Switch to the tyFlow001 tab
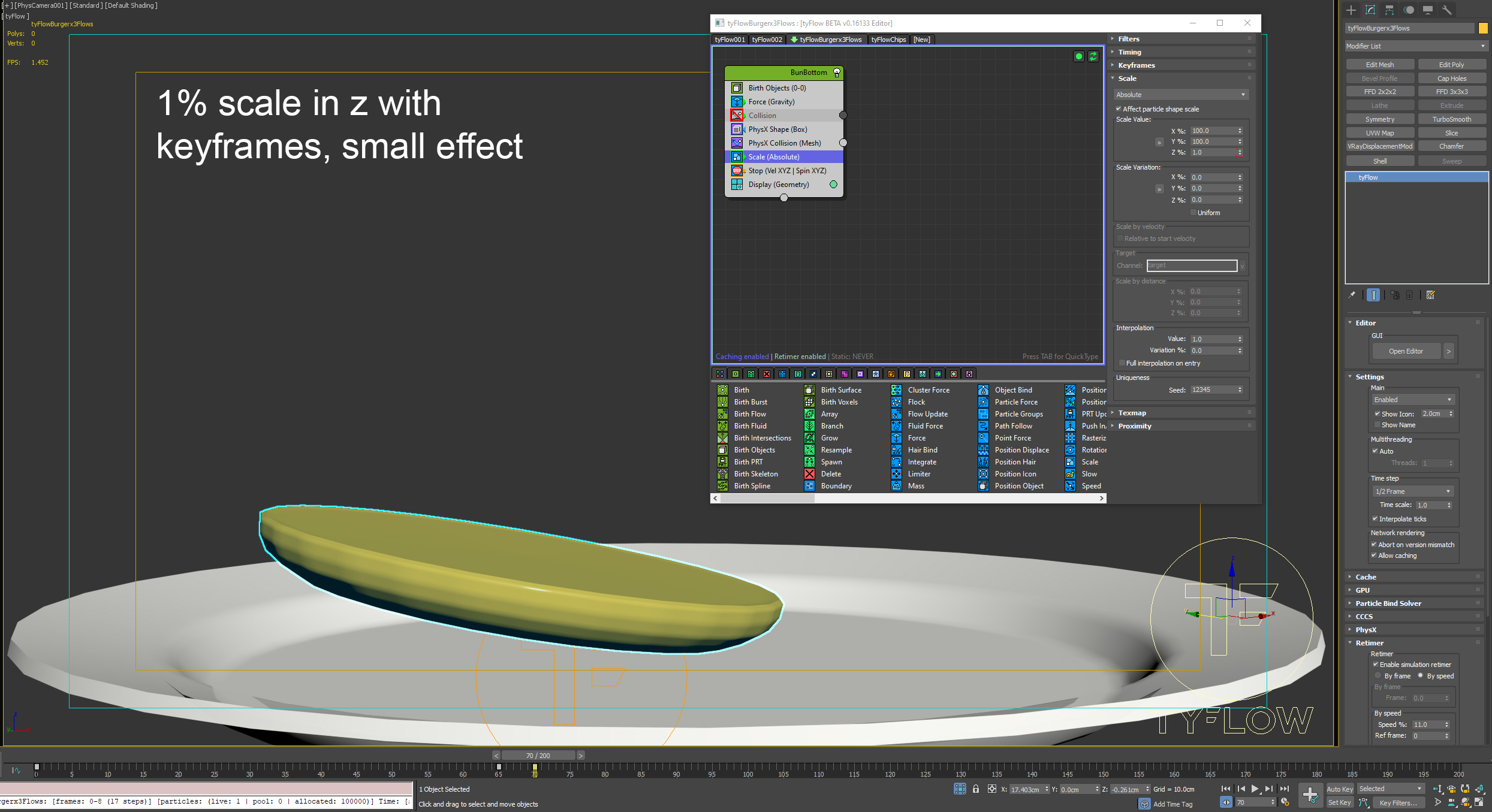1492x812 pixels. [729, 40]
